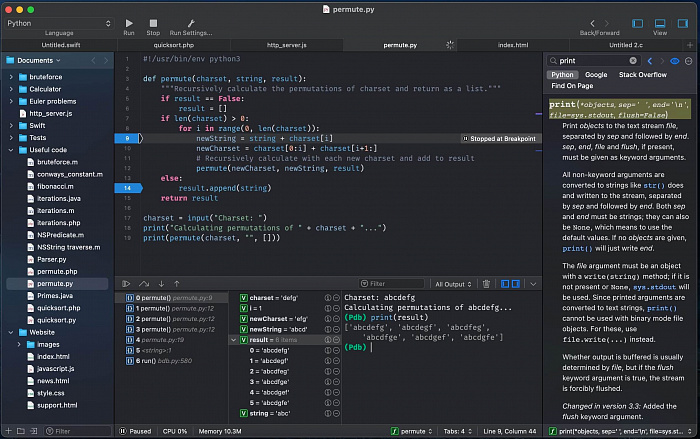
Task: Collapse the Useful code folder
Action: click(10, 149)
